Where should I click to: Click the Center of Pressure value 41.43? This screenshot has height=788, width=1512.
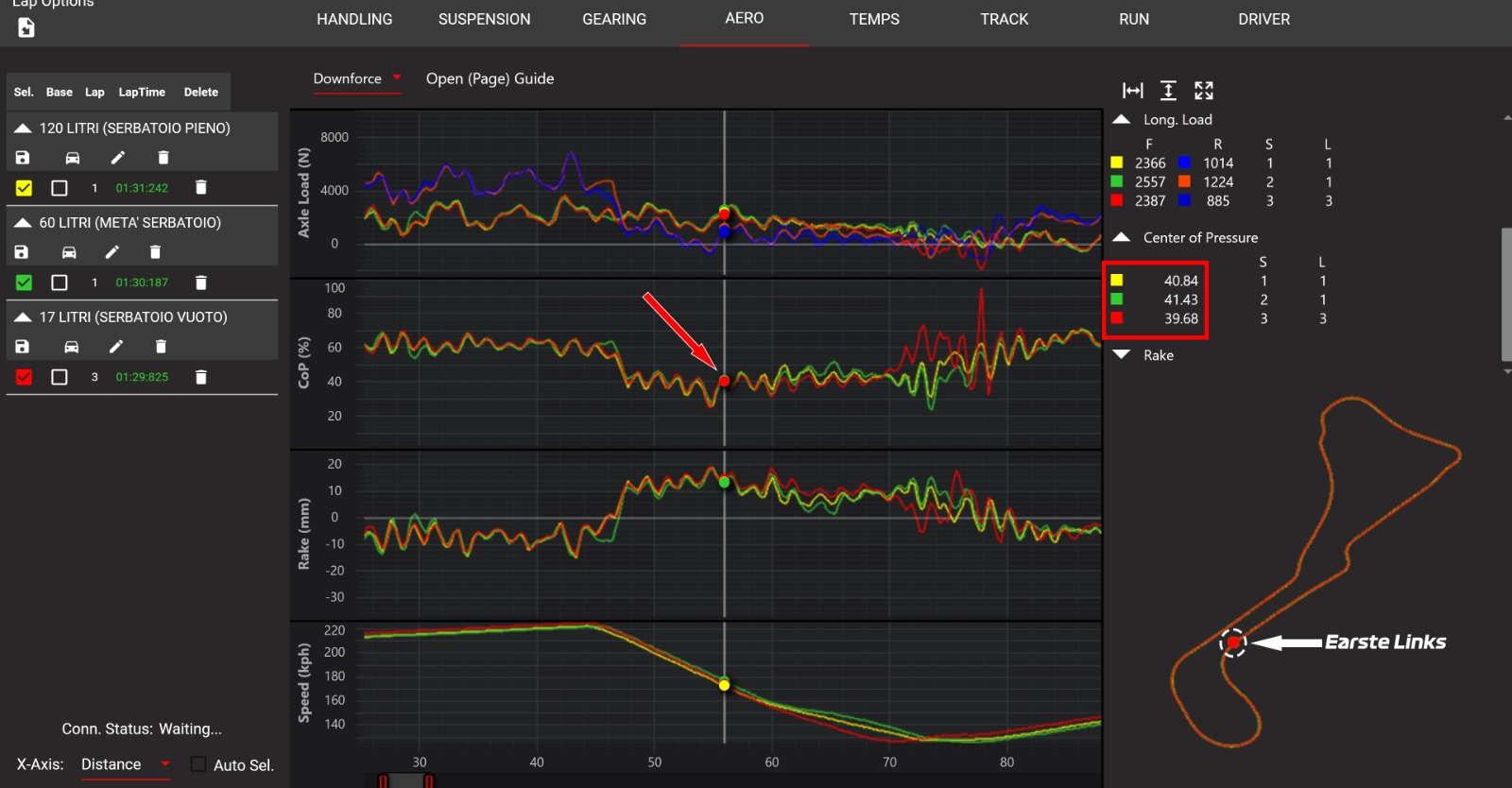pyautogui.click(x=1180, y=300)
